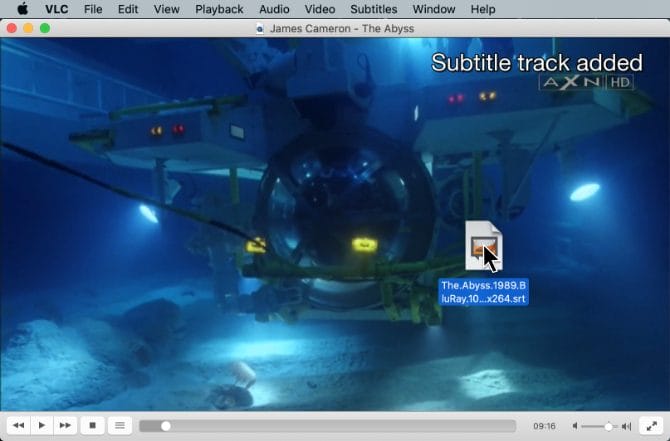The width and height of the screenshot is (670, 441).
Task: Show the playlist using list icon
Action: coord(119,425)
